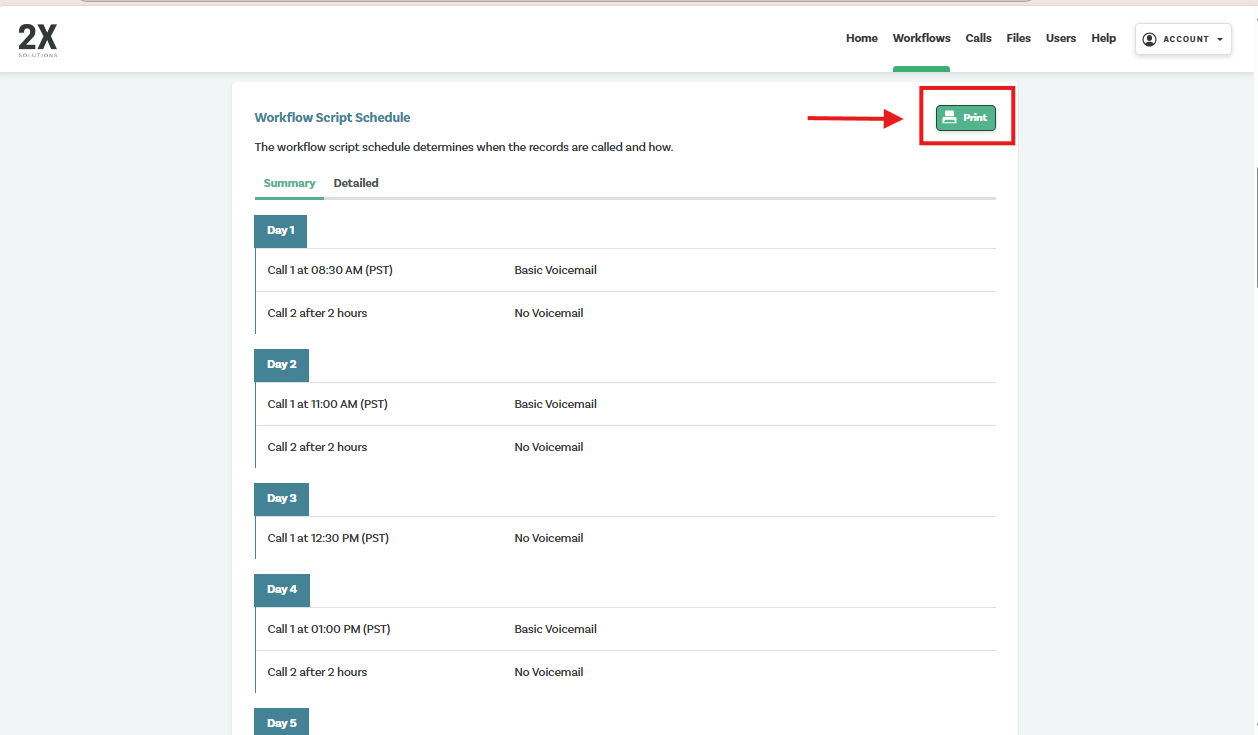Viewport: 1258px width, 735px height.
Task: Open the Workflows menu item
Action: coord(922,38)
